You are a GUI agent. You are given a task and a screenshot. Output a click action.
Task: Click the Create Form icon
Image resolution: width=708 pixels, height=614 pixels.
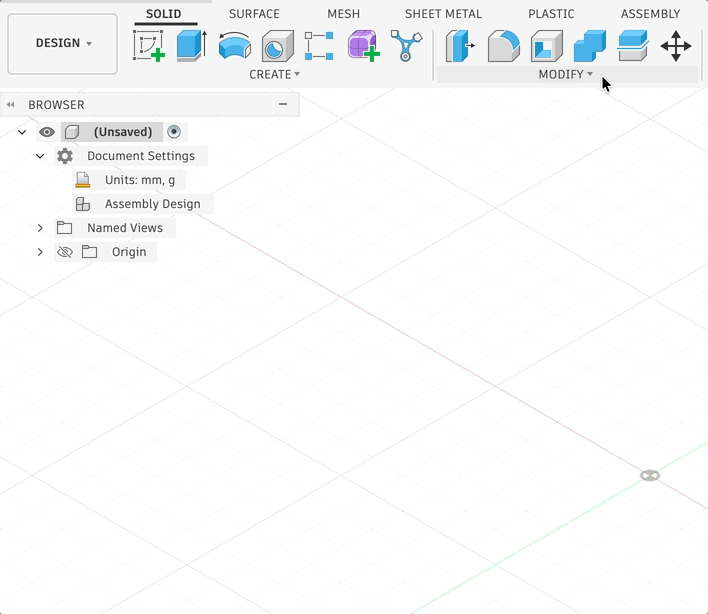tap(363, 46)
